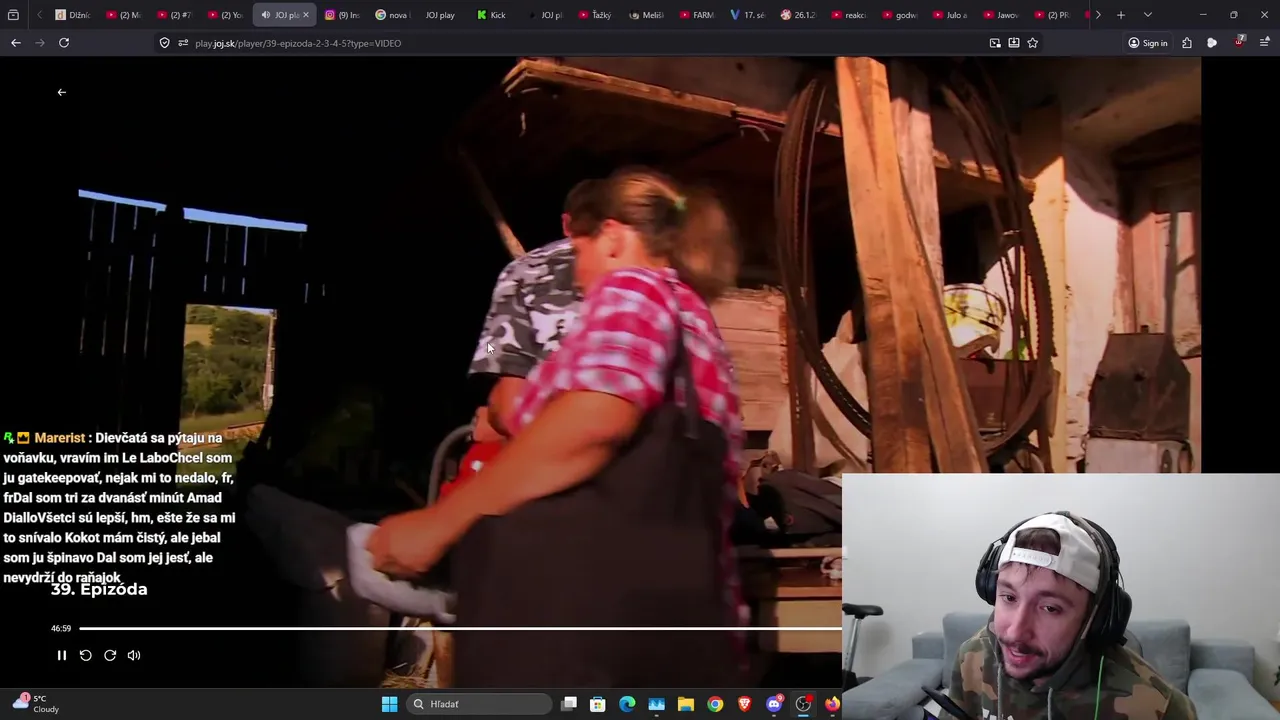Open the uBlock extension icon with badge
The height and width of the screenshot is (720, 1280).
tap(1240, 42)
